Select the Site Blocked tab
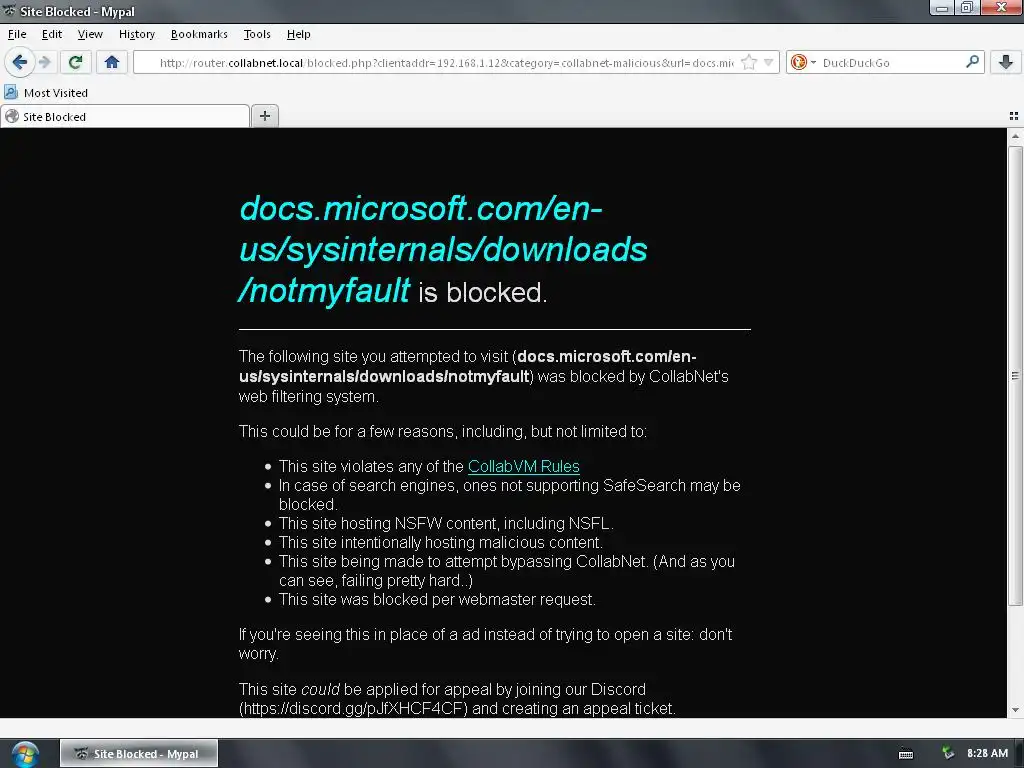This screenshot has width=1024, height=768. pyautogui.click(x=125, y=116)
